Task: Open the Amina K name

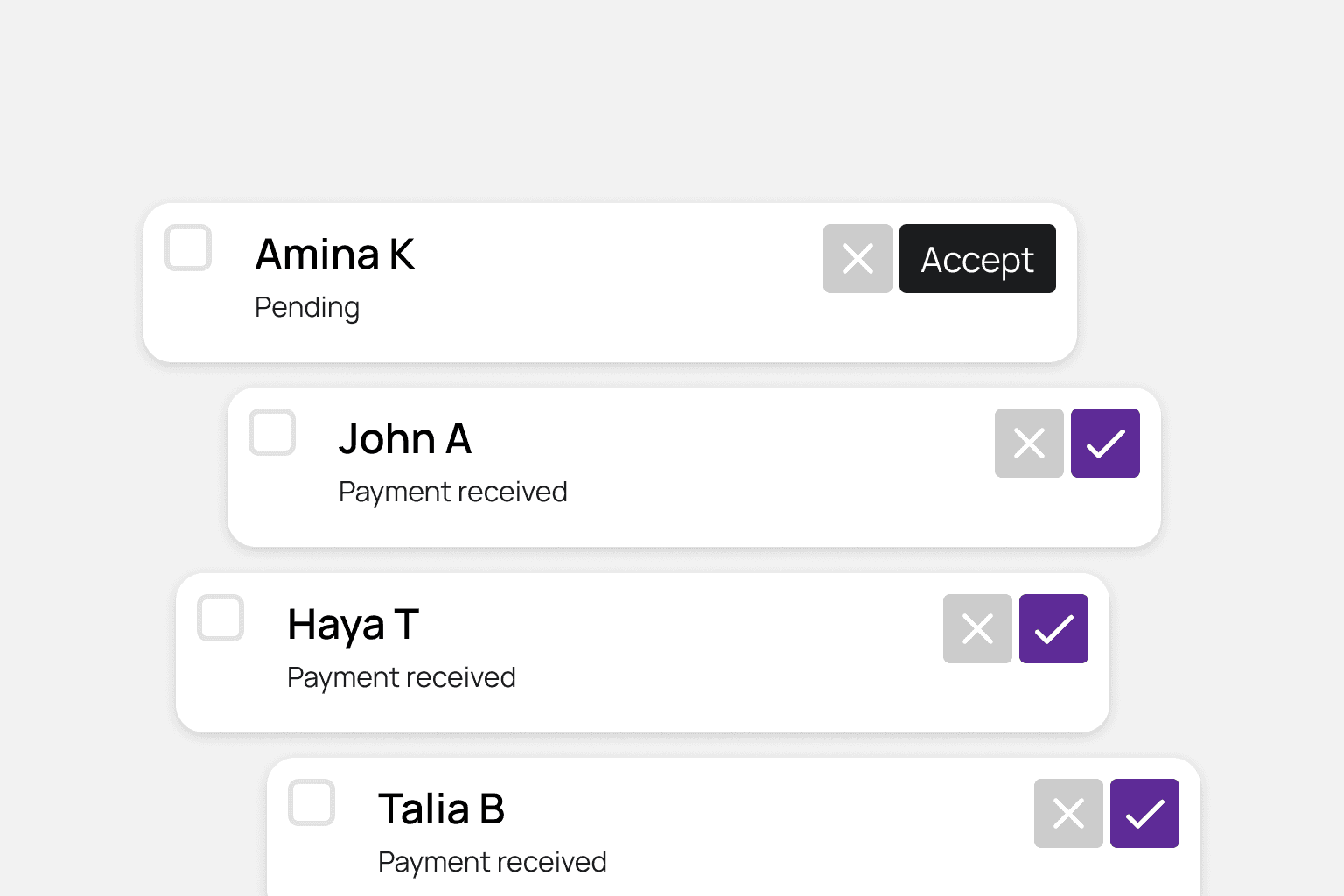Action: coord(335,255)
